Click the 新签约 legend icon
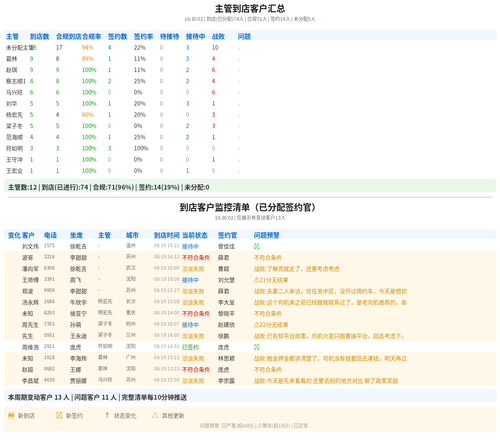 59,415
